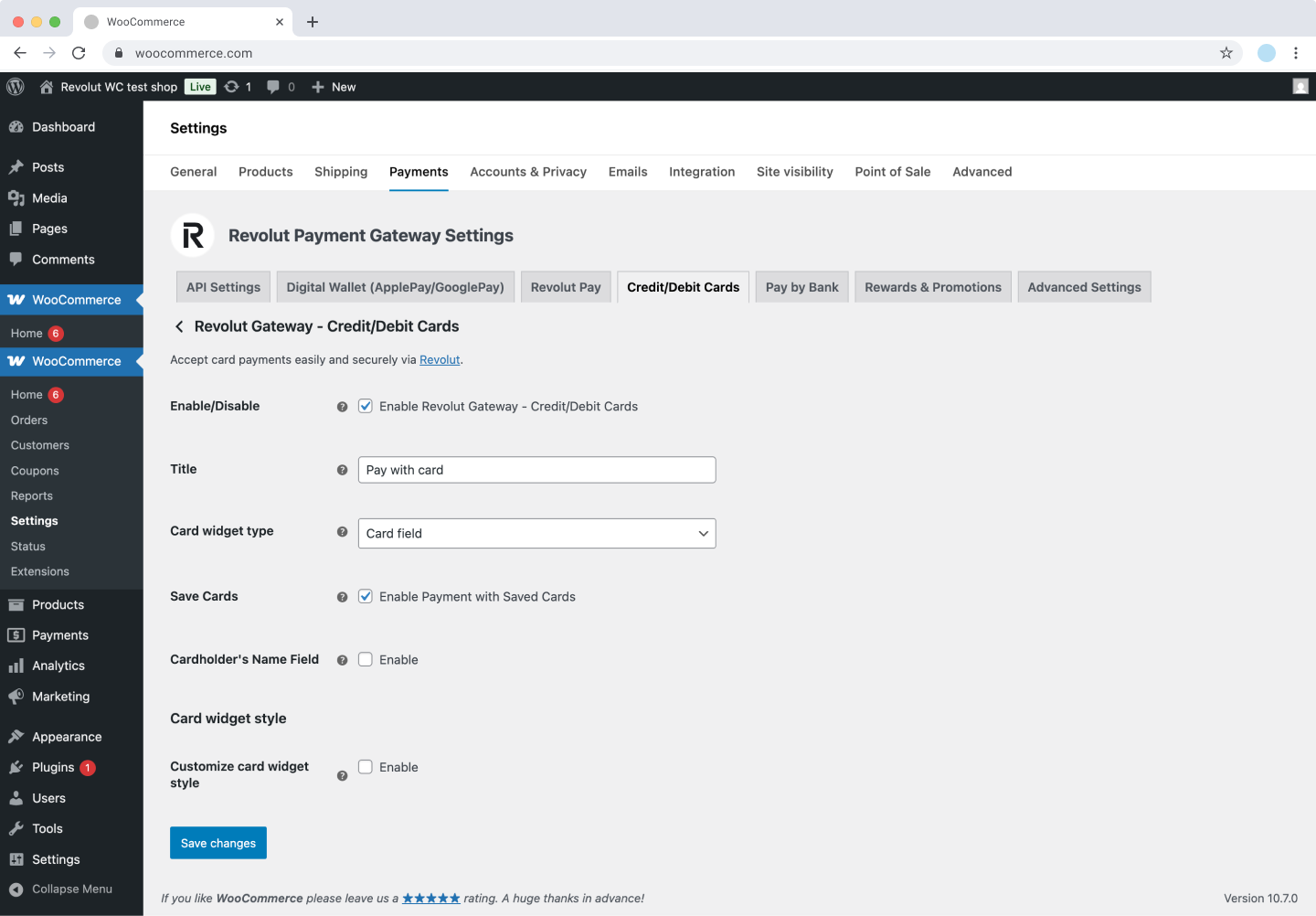
Task: Click the home icon beside Revolut WC test shop
Action: point(47,87)
